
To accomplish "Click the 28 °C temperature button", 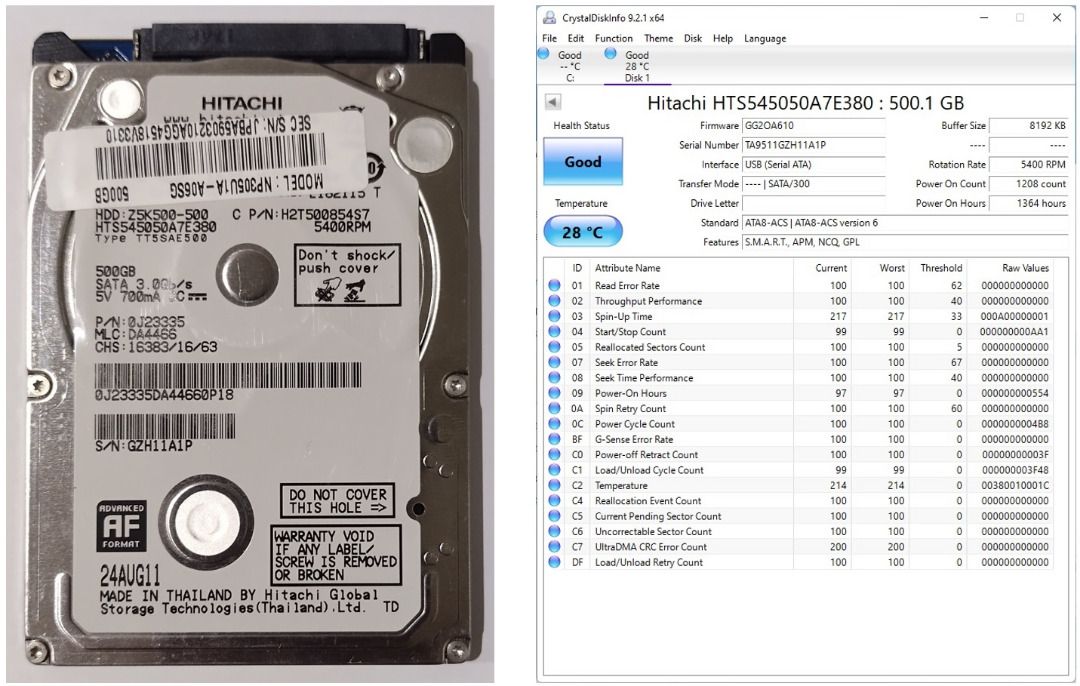I will (583, 230).
